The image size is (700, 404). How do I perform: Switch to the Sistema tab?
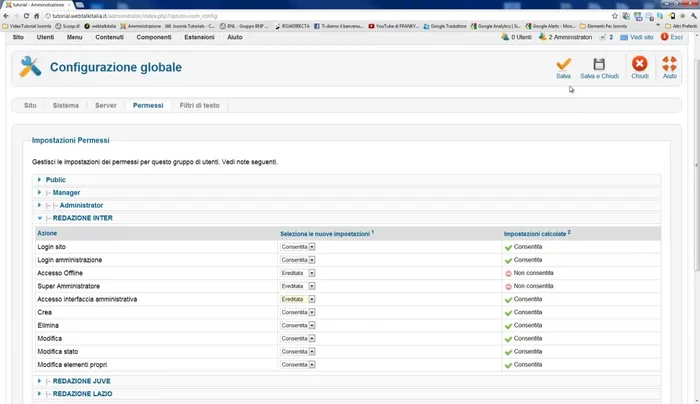pyautogui.click(x=65, y=105)
